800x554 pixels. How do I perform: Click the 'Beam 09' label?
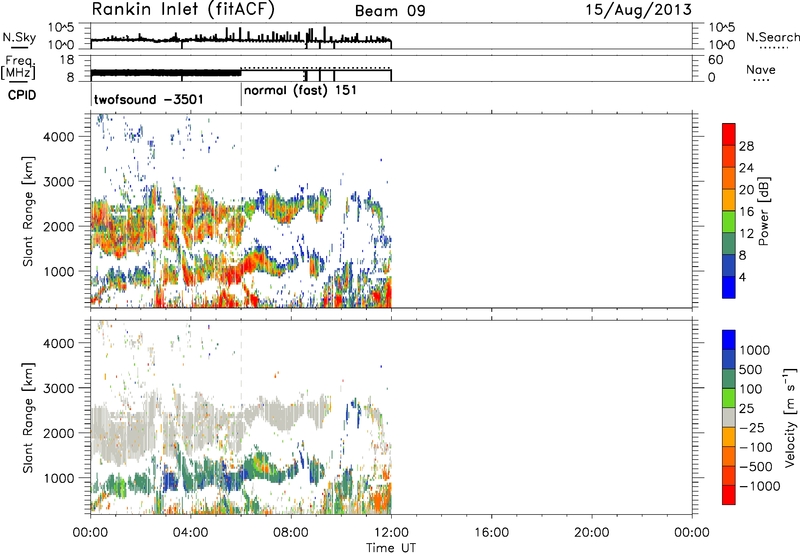390,11
